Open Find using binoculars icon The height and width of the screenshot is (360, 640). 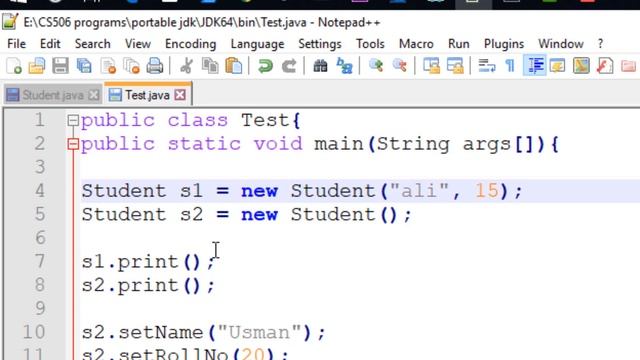[320, 66]
